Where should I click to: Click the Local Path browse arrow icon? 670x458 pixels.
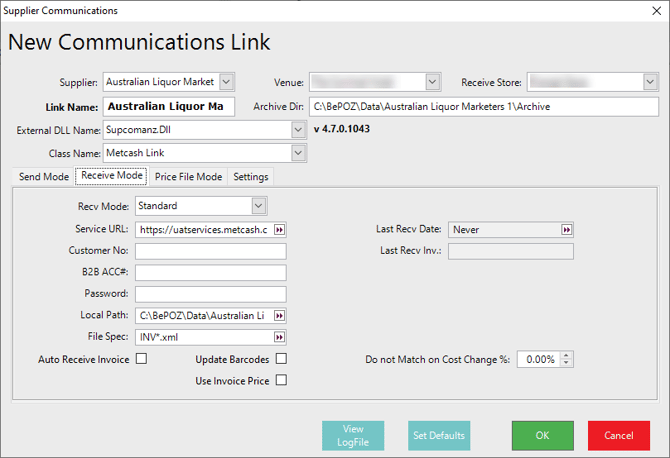[x=279, y=315]
